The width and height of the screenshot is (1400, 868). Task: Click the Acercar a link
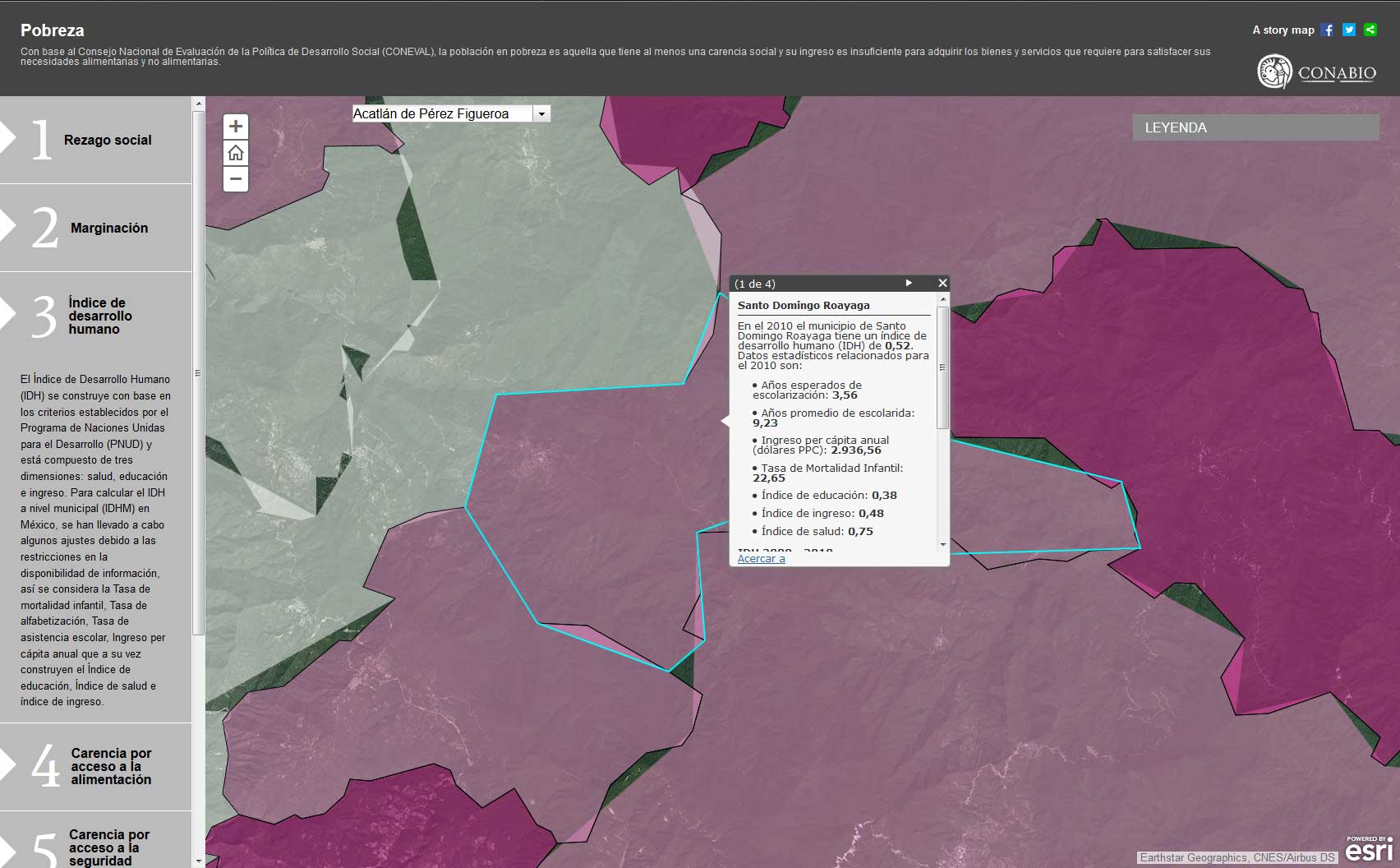pos(761,558)
